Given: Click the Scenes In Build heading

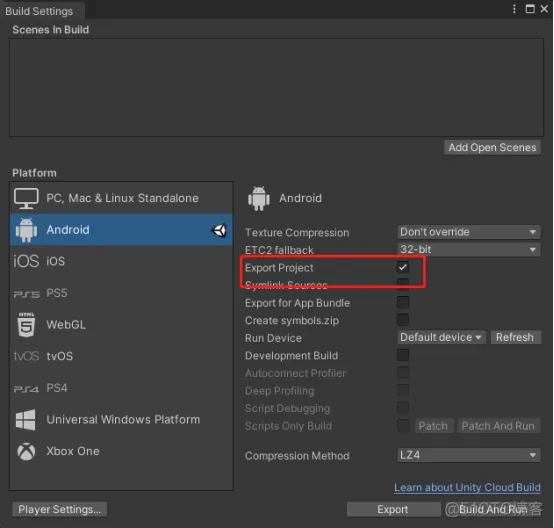Looking at the screenshot, I should click(x=51, y=30).
